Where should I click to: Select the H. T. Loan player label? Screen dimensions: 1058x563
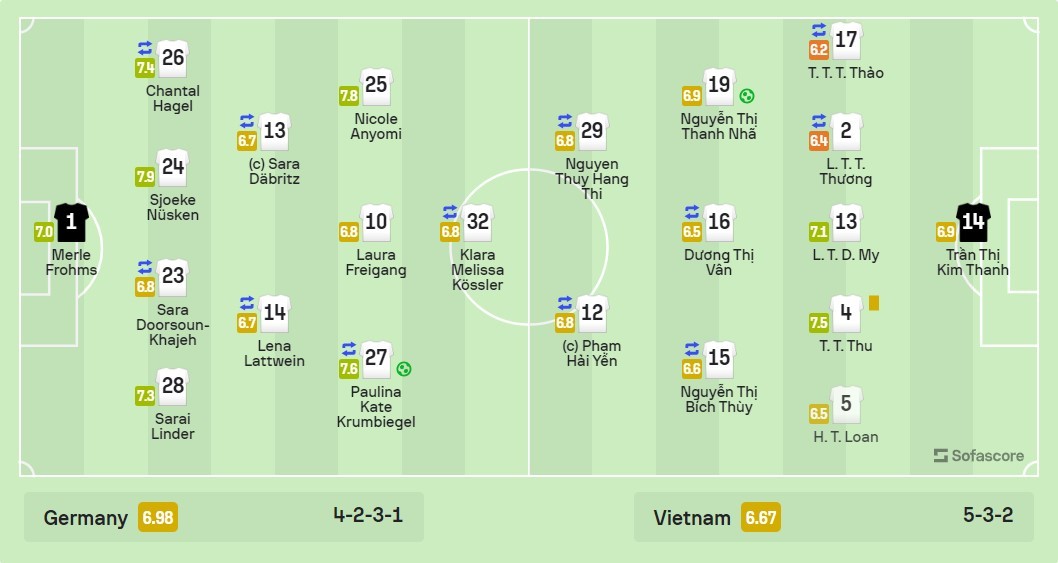[845, 437]
